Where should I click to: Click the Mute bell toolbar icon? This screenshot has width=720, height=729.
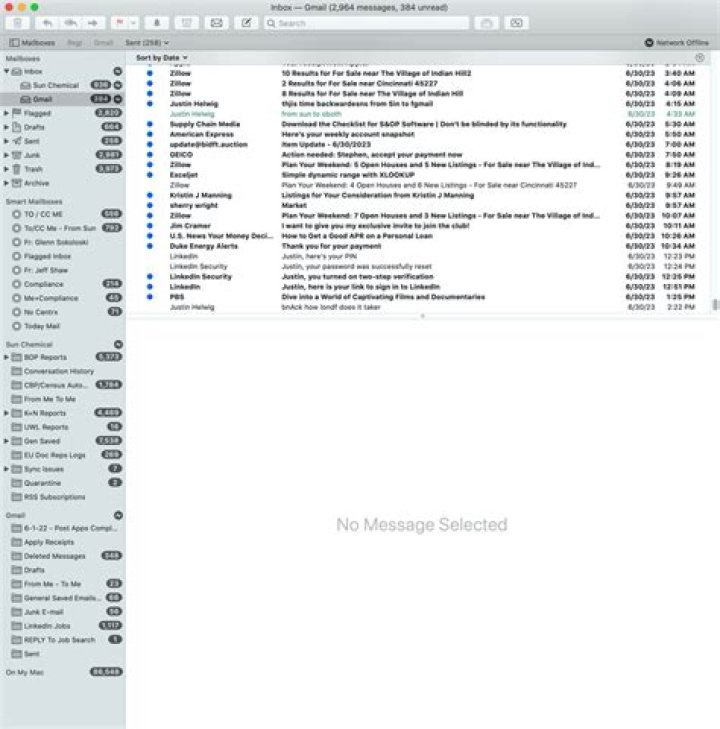[x=157, y=23]
